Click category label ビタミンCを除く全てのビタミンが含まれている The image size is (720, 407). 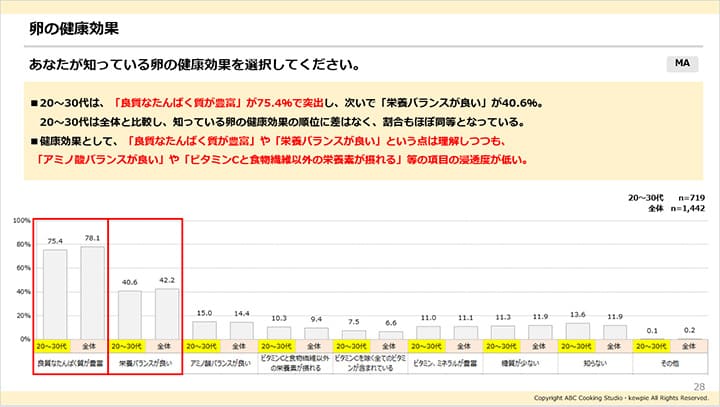click(x=370, y=363)
